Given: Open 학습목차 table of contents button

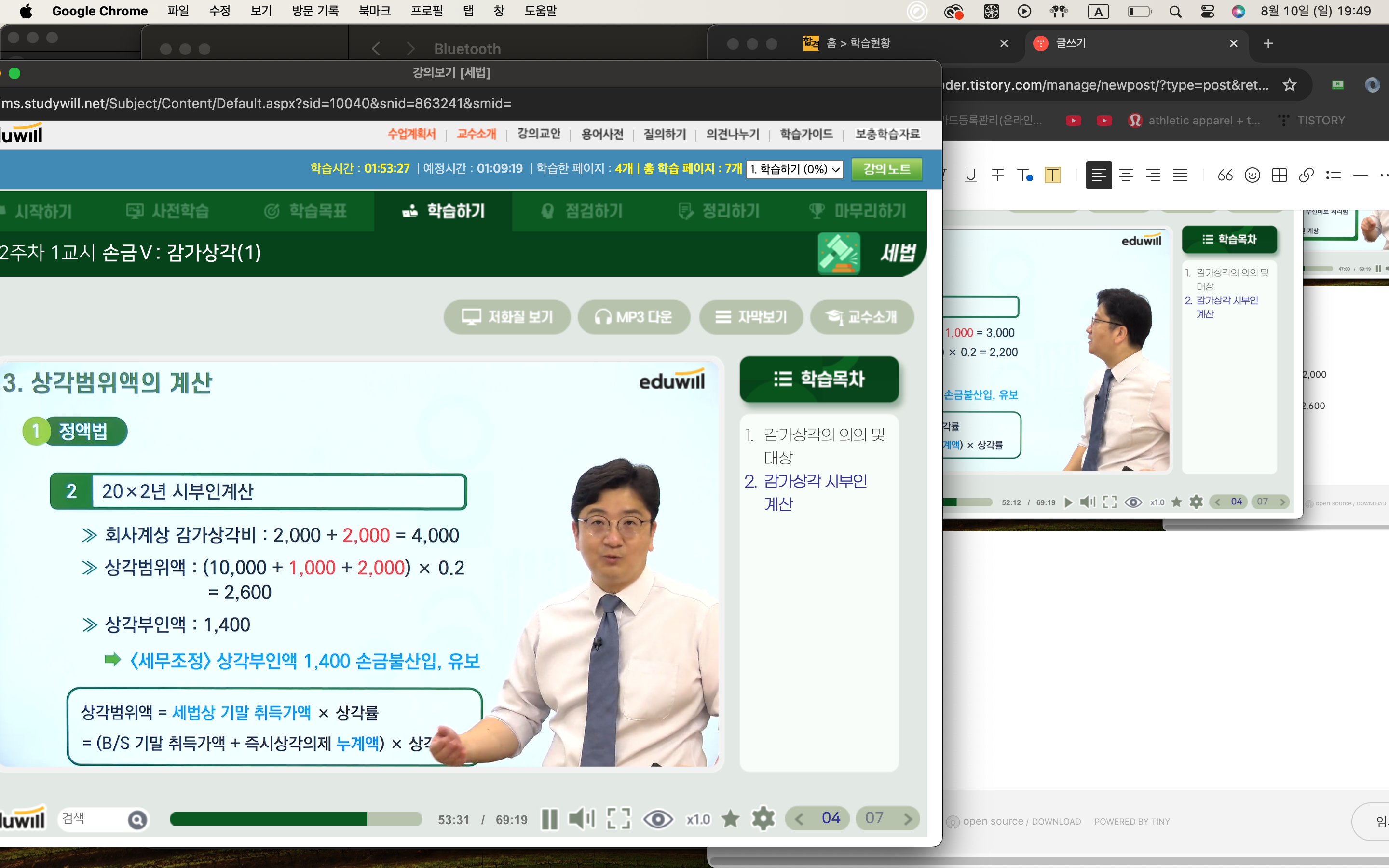Looking at the screenshot, I should coord(819,379).
